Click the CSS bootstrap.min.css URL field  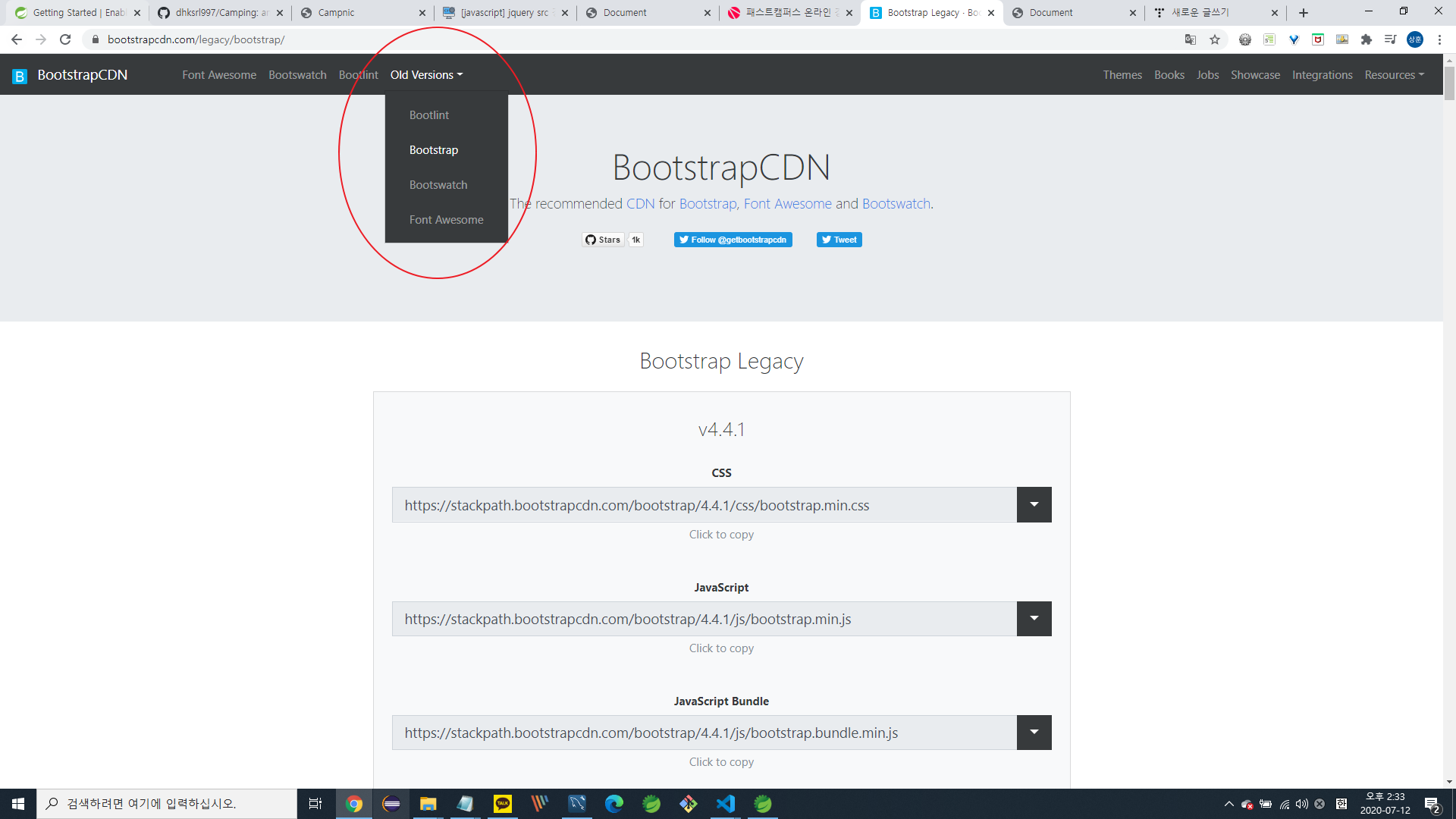point(704,505)
